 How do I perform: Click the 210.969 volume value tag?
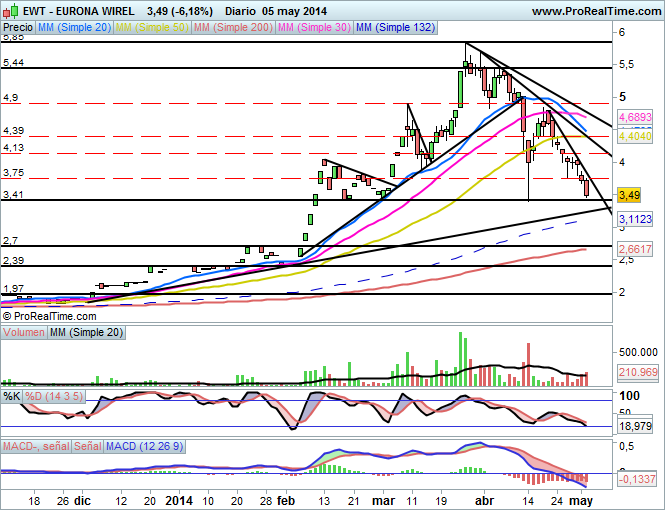pos(636,372)
